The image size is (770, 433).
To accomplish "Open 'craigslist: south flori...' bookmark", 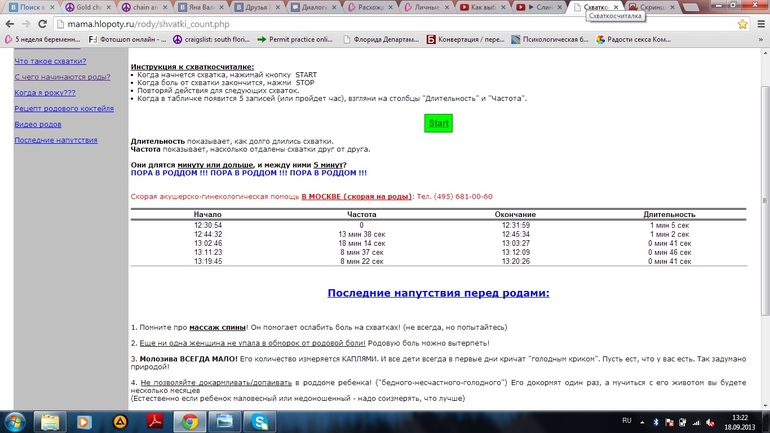I will click(x=212, y=39).
